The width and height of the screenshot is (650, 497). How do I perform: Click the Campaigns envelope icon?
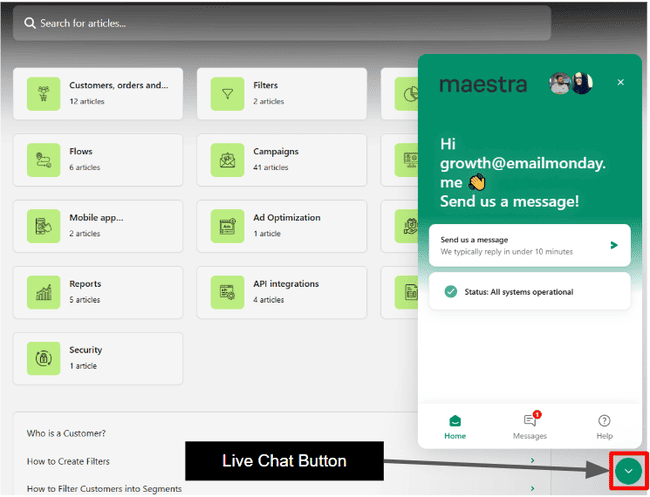point(227,160)
